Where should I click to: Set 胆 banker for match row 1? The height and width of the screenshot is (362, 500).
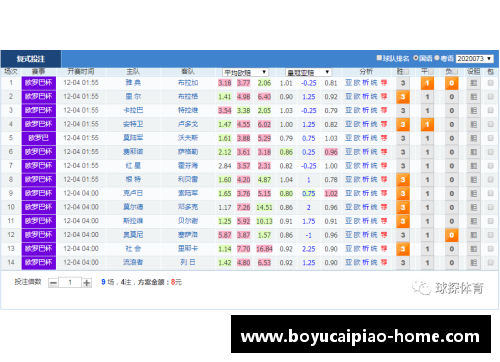pyautogui.click(x=474, y=83)
